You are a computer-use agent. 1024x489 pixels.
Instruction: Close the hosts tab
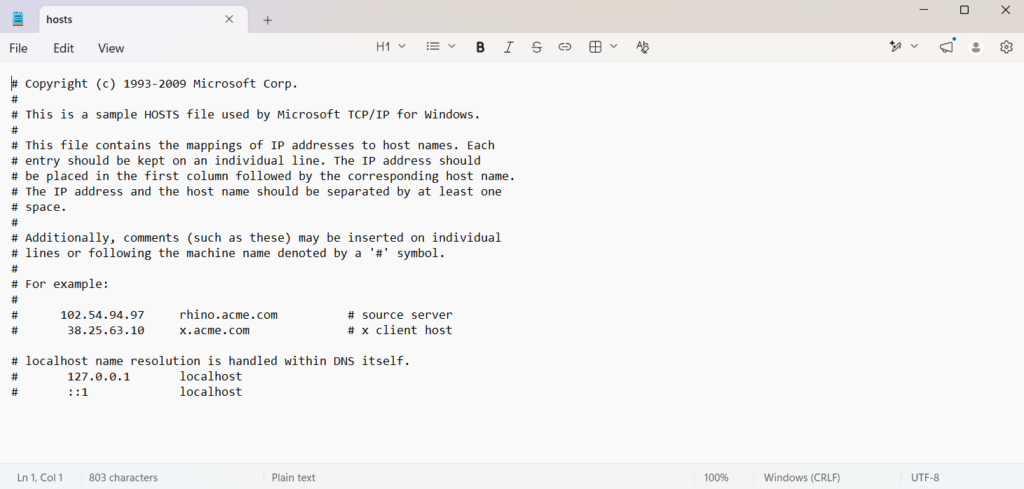click(x=229, y=20)
